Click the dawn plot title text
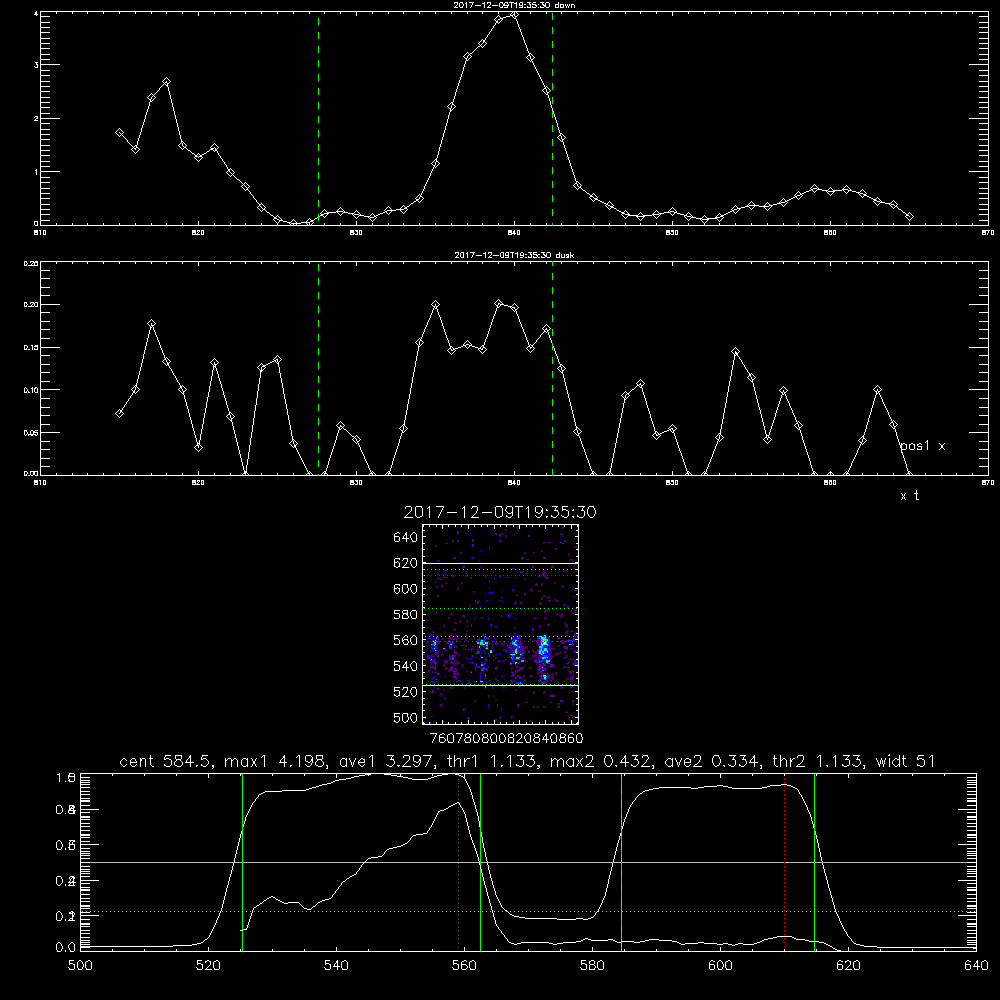This screenshot has width=1000, height=1000. tap(514, 5)
